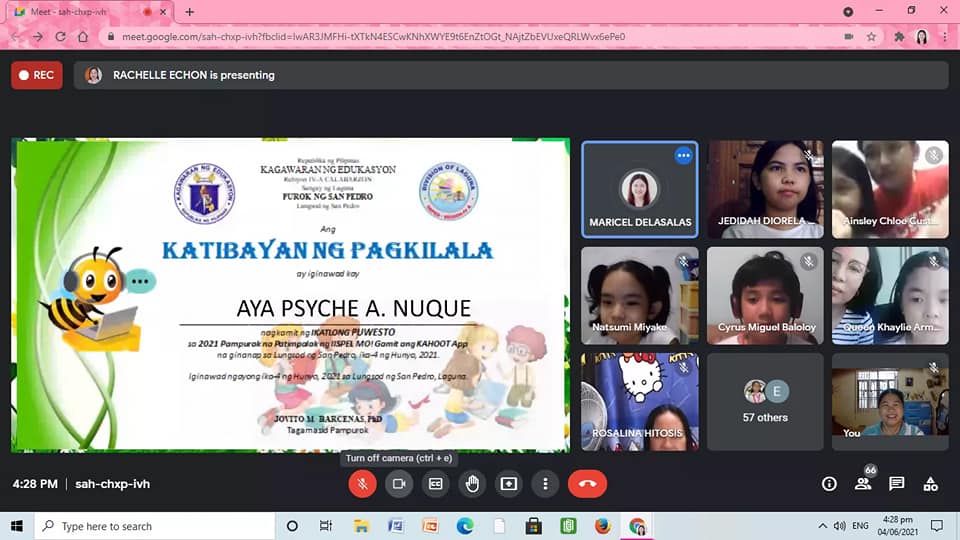Open browser home page icon

83,37
